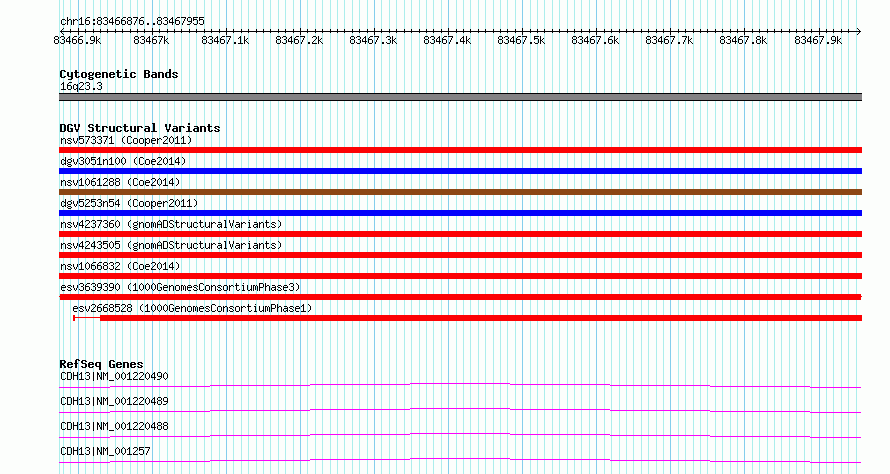Click the nsv4237360 (gnomADStructuralVariants) label
This screenshot has width=890, height=474.
click(x=171, y=224)
